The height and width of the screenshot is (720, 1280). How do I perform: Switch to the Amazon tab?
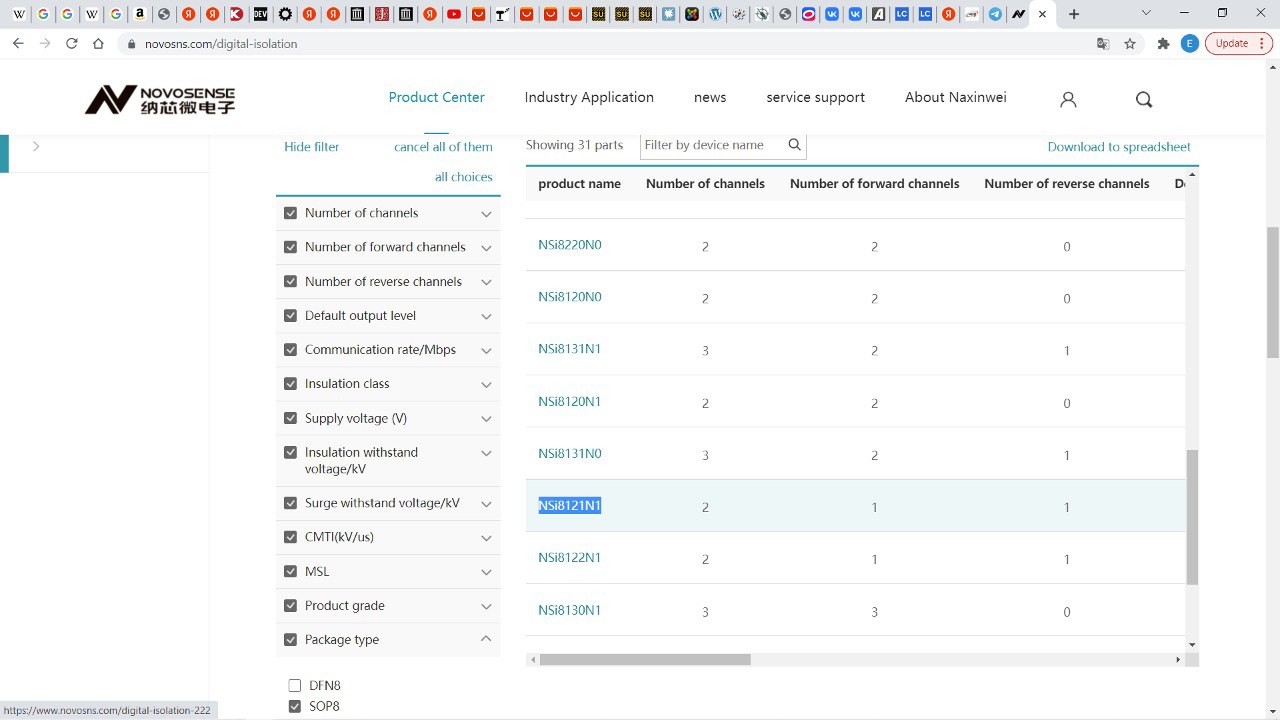pos(140,14)
